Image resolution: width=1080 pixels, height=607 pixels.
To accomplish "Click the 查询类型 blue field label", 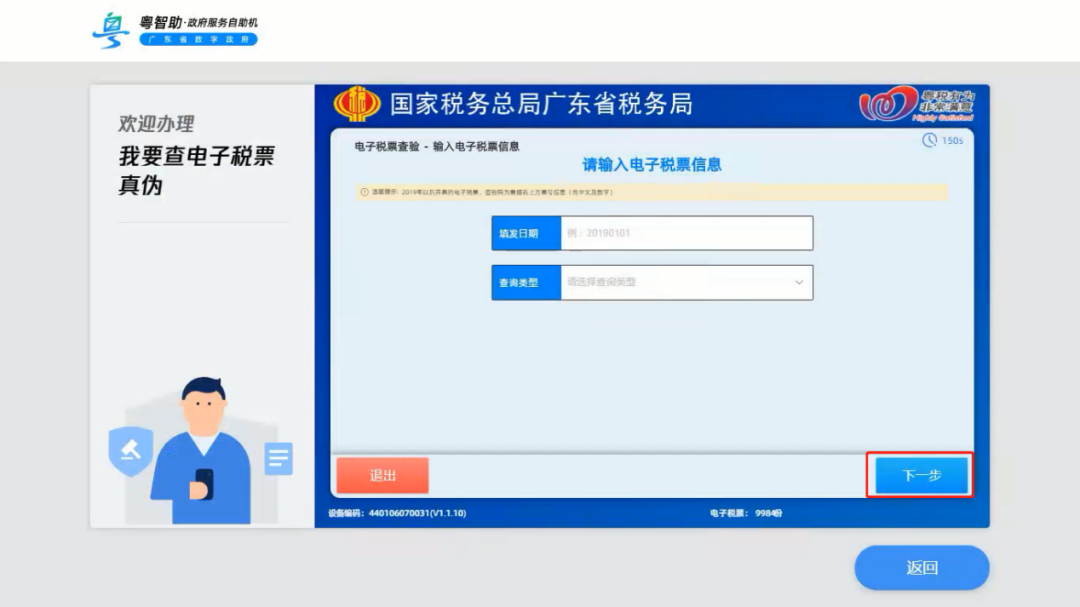I will pos(525,282).
